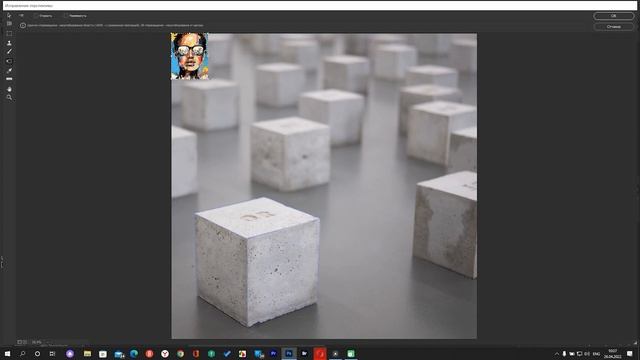Click the info hint icon
This screenshot has width=640, height=360.
click(x=23, y=25)
